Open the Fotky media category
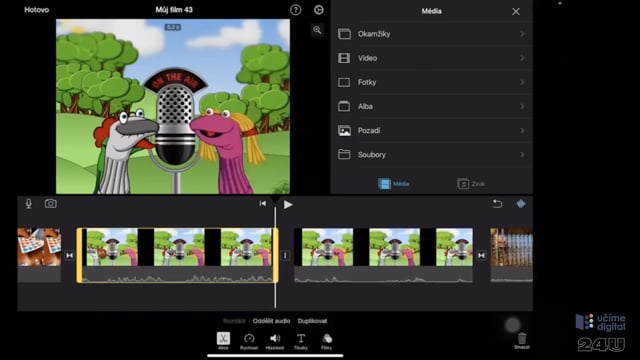This screenshot has height=360, width=640. pyautogui.click(x=431, y=82)
